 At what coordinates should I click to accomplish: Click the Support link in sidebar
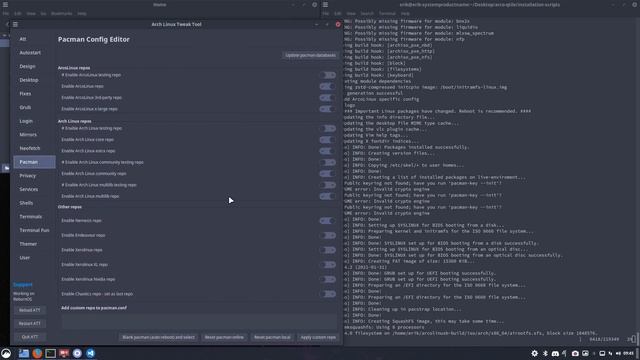tap(22, 285)
